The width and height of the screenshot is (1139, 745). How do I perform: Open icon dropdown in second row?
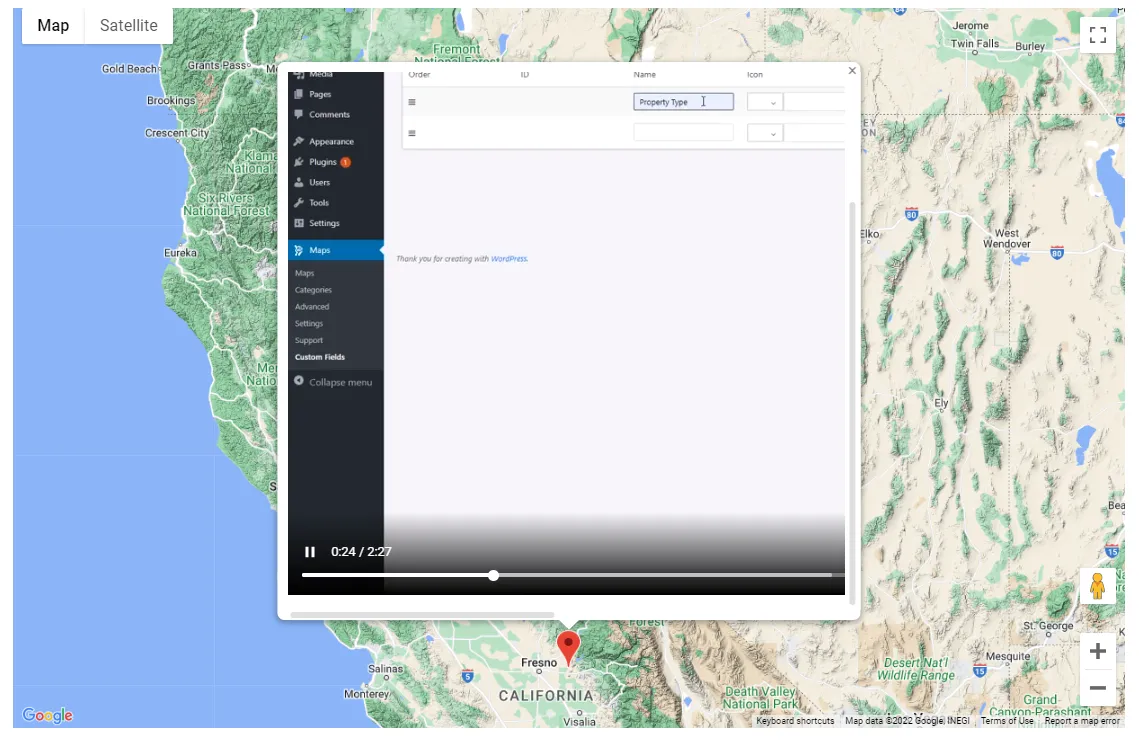pos(765,133)
